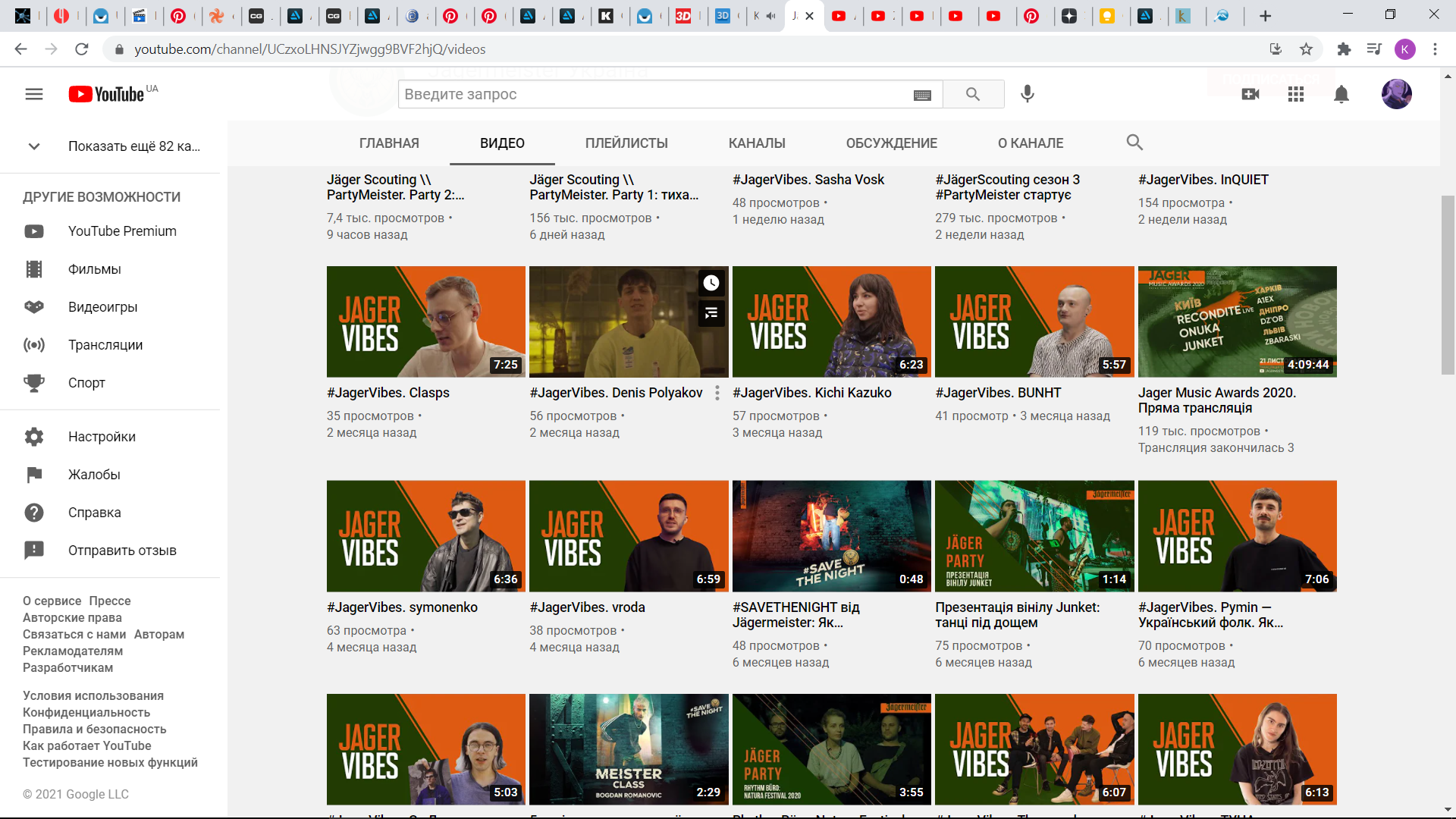Viewport: 1456px width, 819px height.
Task: Click Конфиденциальность footer link
Action: pyautogui.click(x=86, y=713)
